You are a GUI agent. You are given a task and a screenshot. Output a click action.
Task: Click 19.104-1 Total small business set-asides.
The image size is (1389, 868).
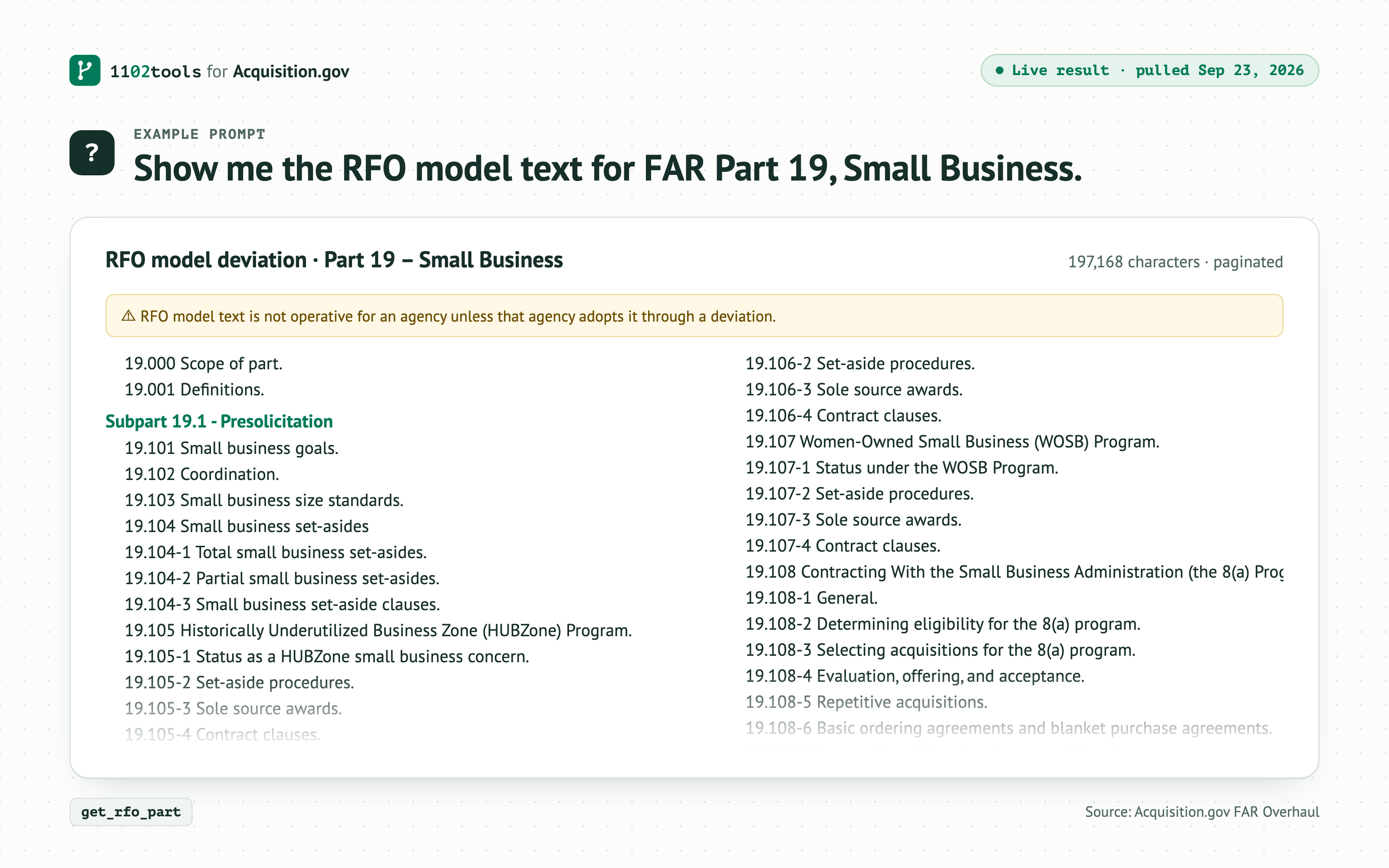pyautogui.click(x=276, y=552)
